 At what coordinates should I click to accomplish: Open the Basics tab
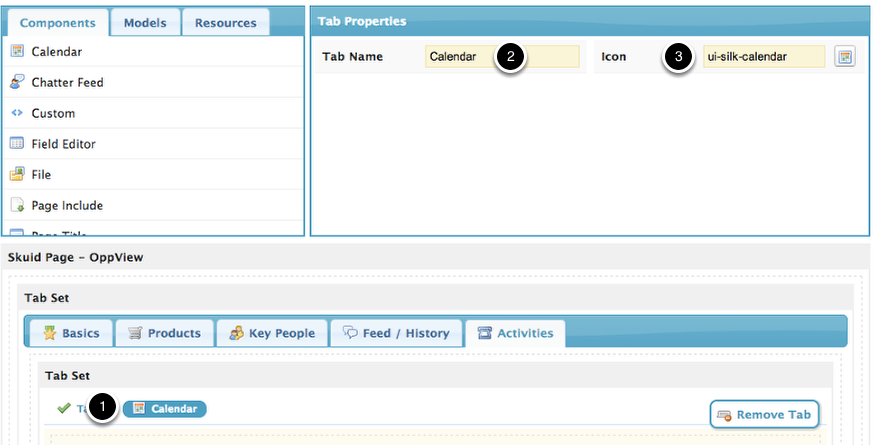(x=69, y=333)
